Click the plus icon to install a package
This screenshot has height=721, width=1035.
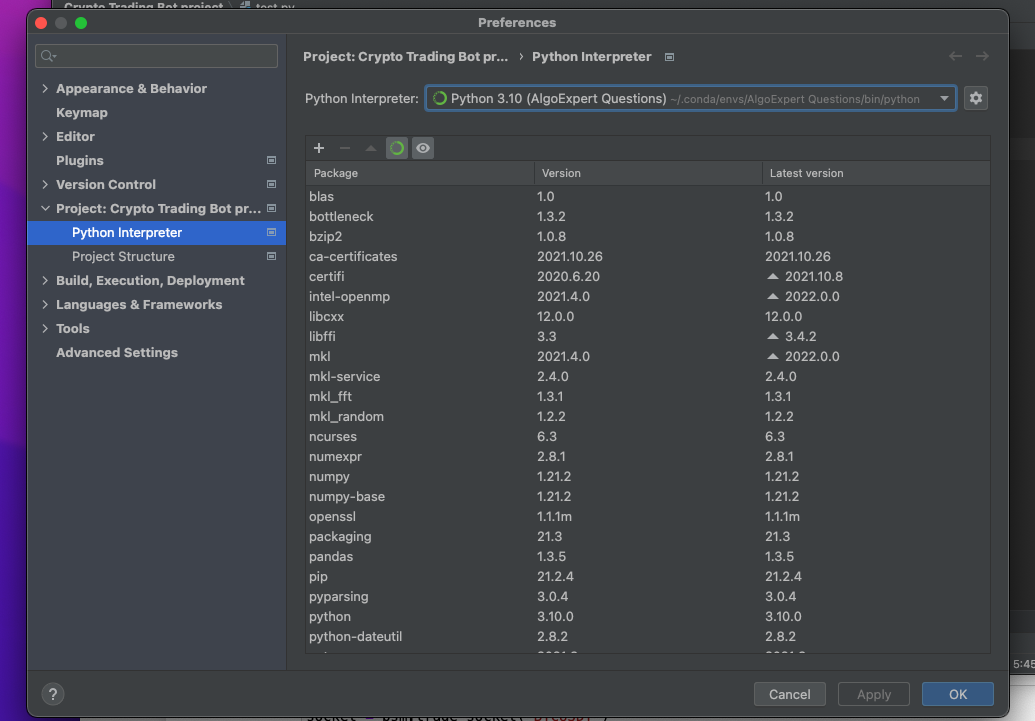pyautogui.click(x=319, y=148)
